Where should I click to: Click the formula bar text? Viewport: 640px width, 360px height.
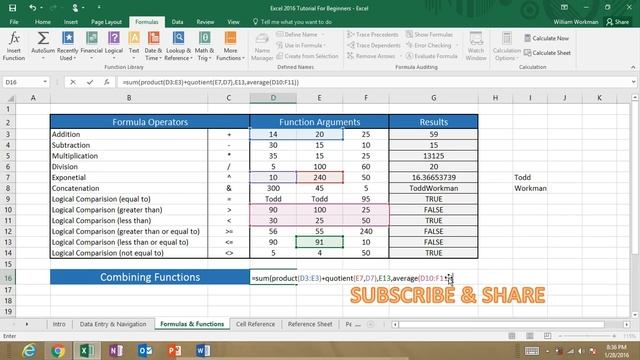(211, 82)
